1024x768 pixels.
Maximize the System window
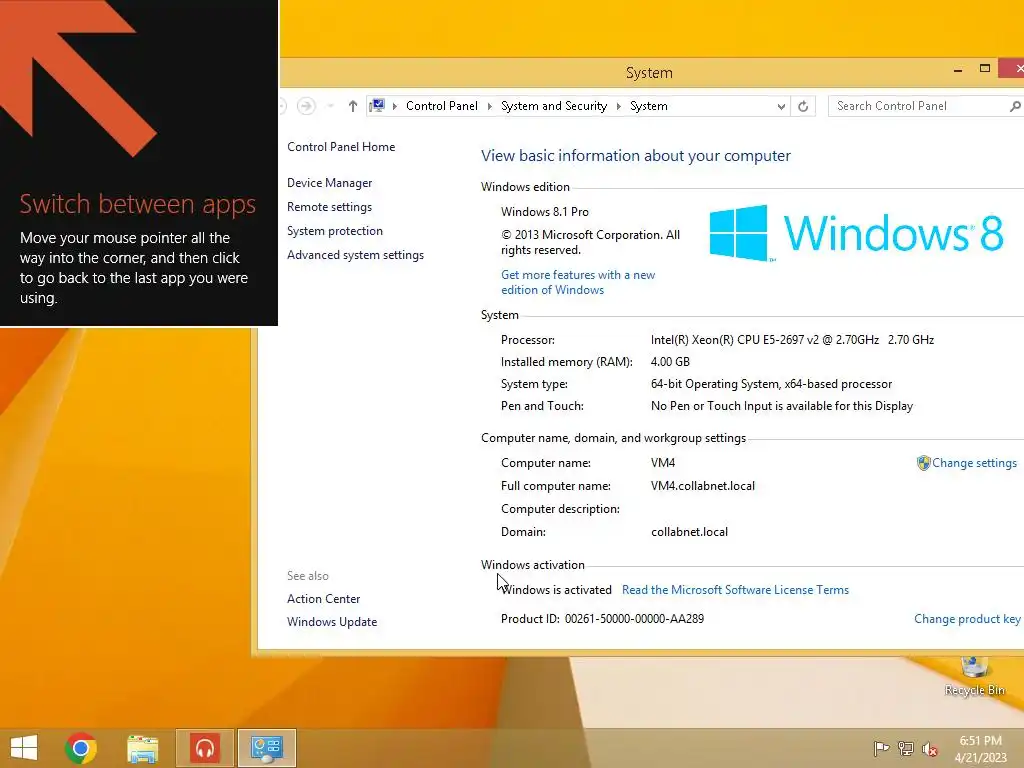(x=985, y=69)
